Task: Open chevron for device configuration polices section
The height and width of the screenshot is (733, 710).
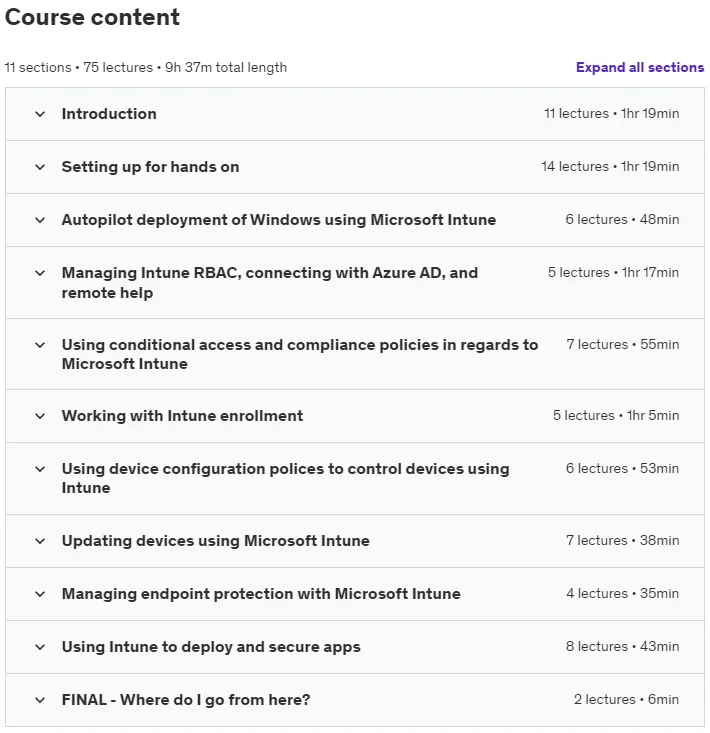Action: point(40,469)
